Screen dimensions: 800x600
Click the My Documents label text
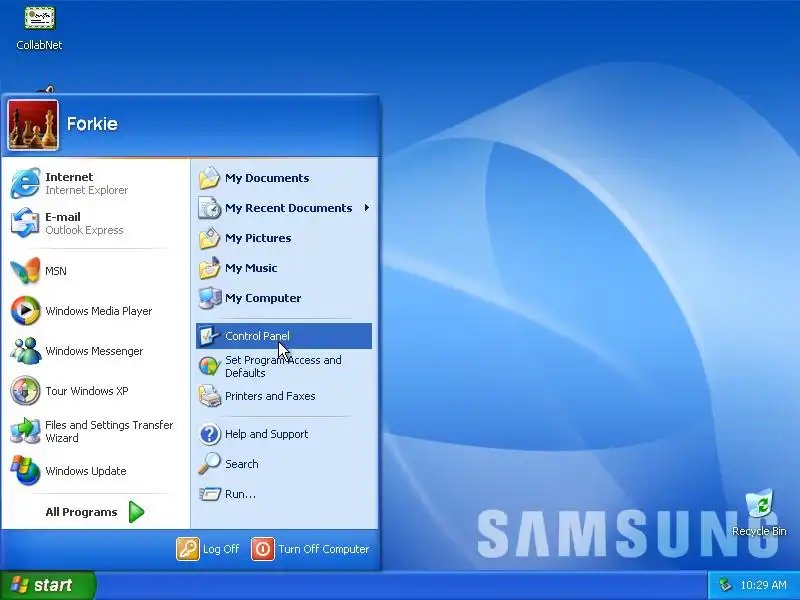pyautogui.click(x=267, y=178)
